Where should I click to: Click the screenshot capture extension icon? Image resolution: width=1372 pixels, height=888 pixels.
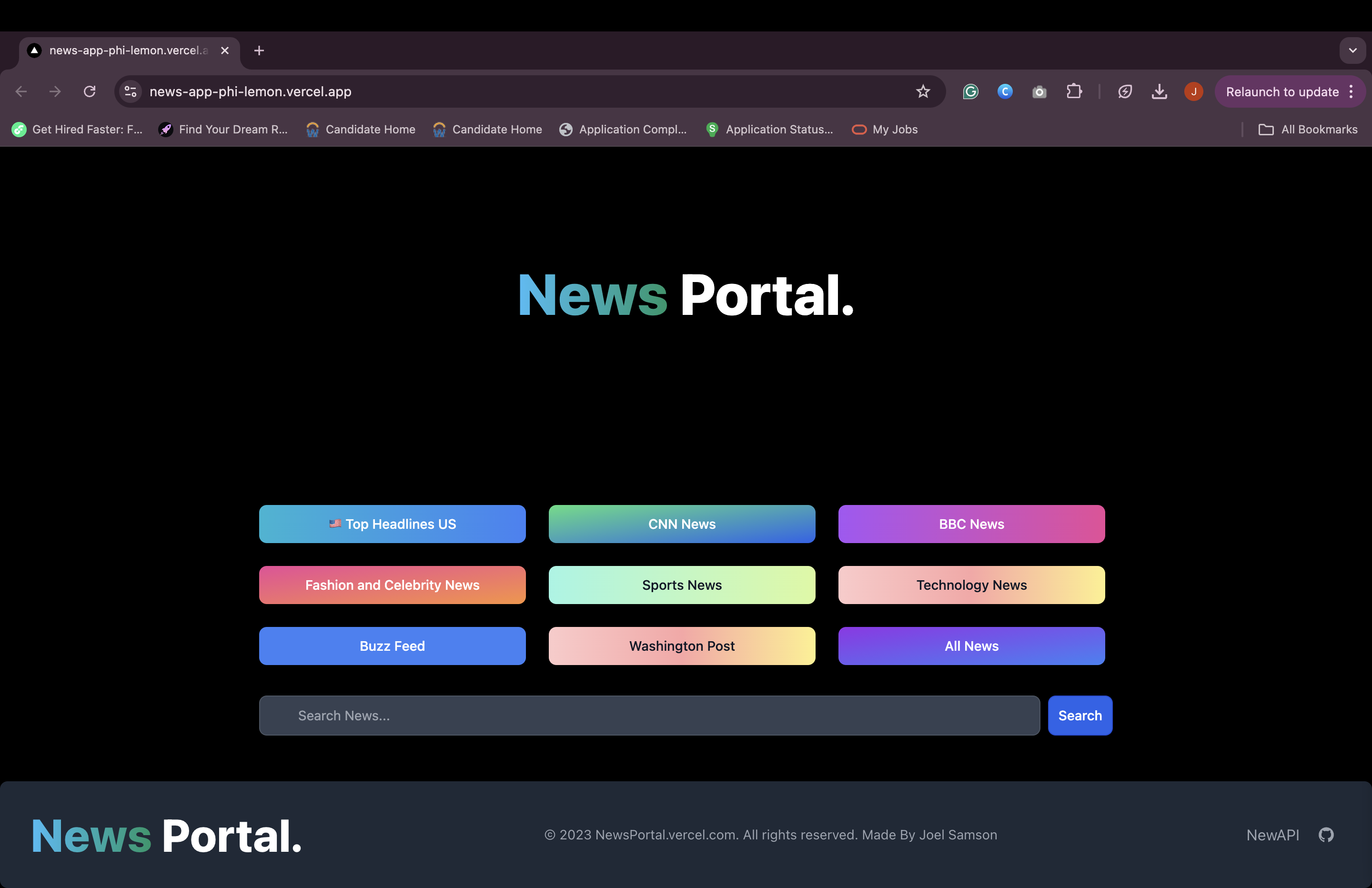[x=1039, y=91]
